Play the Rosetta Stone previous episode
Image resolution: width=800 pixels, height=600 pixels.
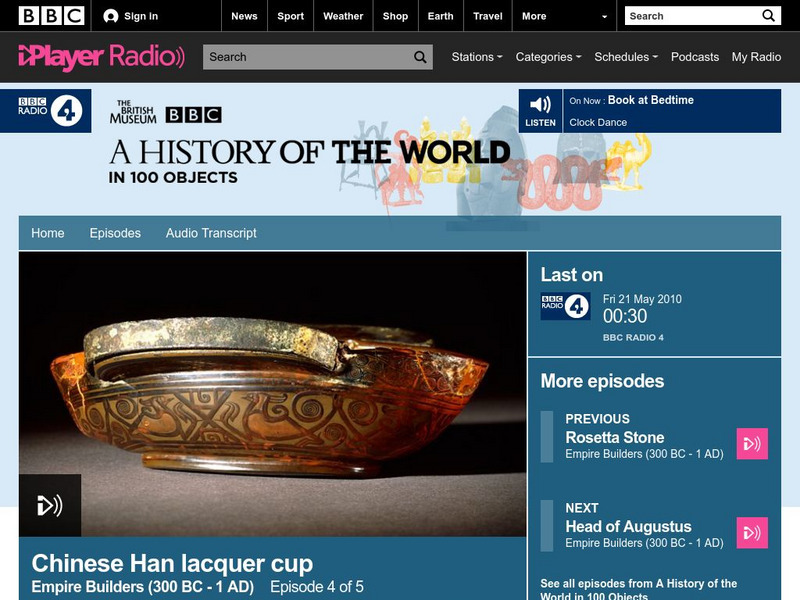[x=752, y=443]
